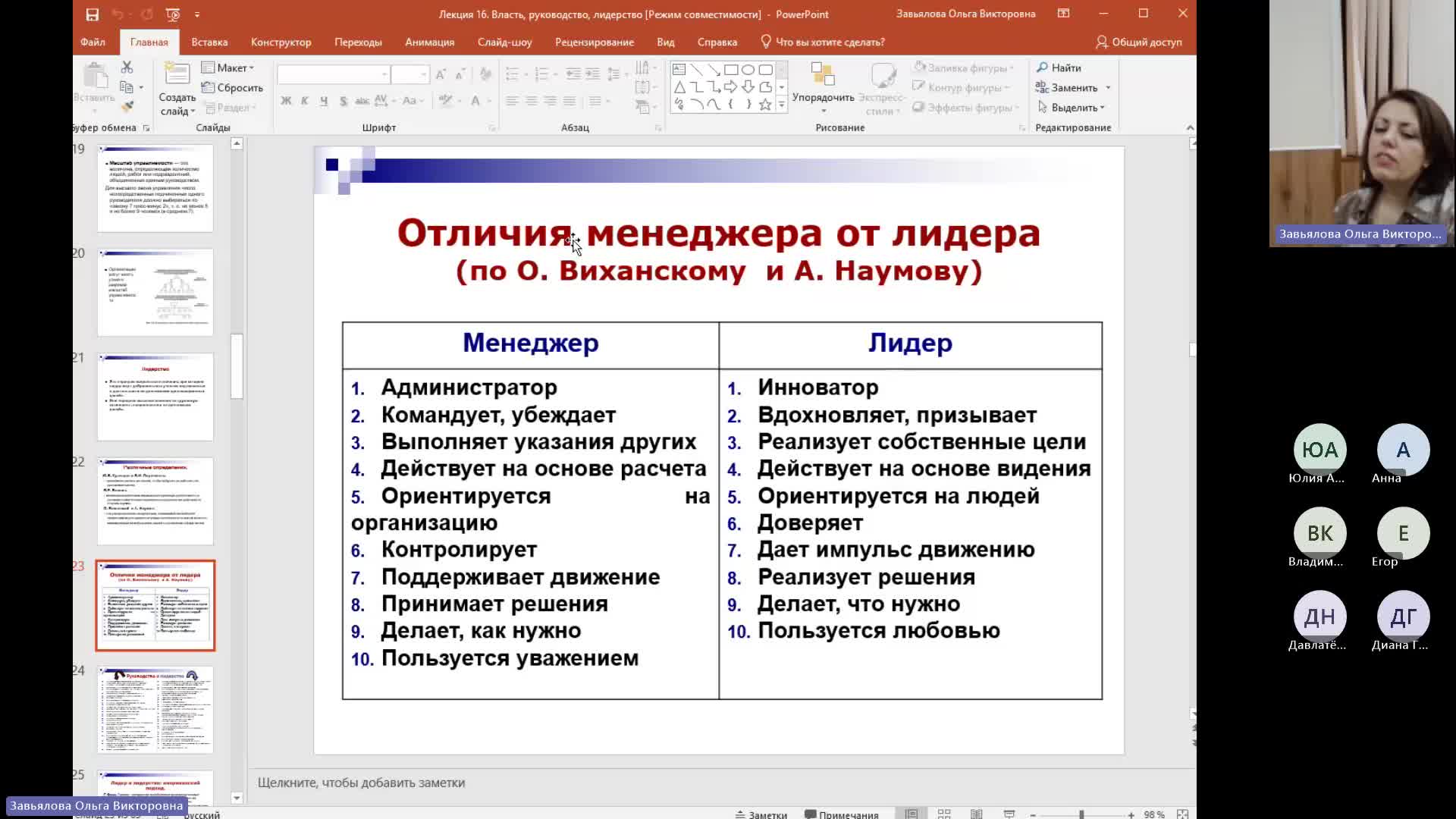Screen dimensions: 1456x819
Task: Click the Найти find button
Action: 1059,67
